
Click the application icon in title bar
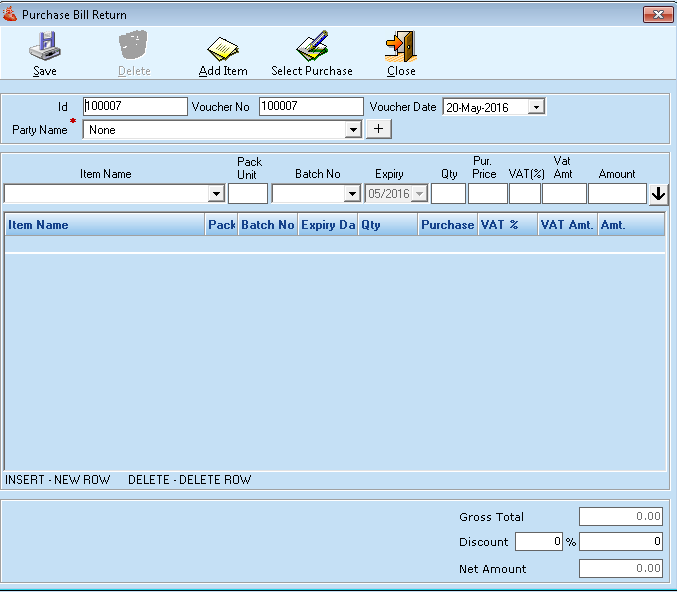11,15
